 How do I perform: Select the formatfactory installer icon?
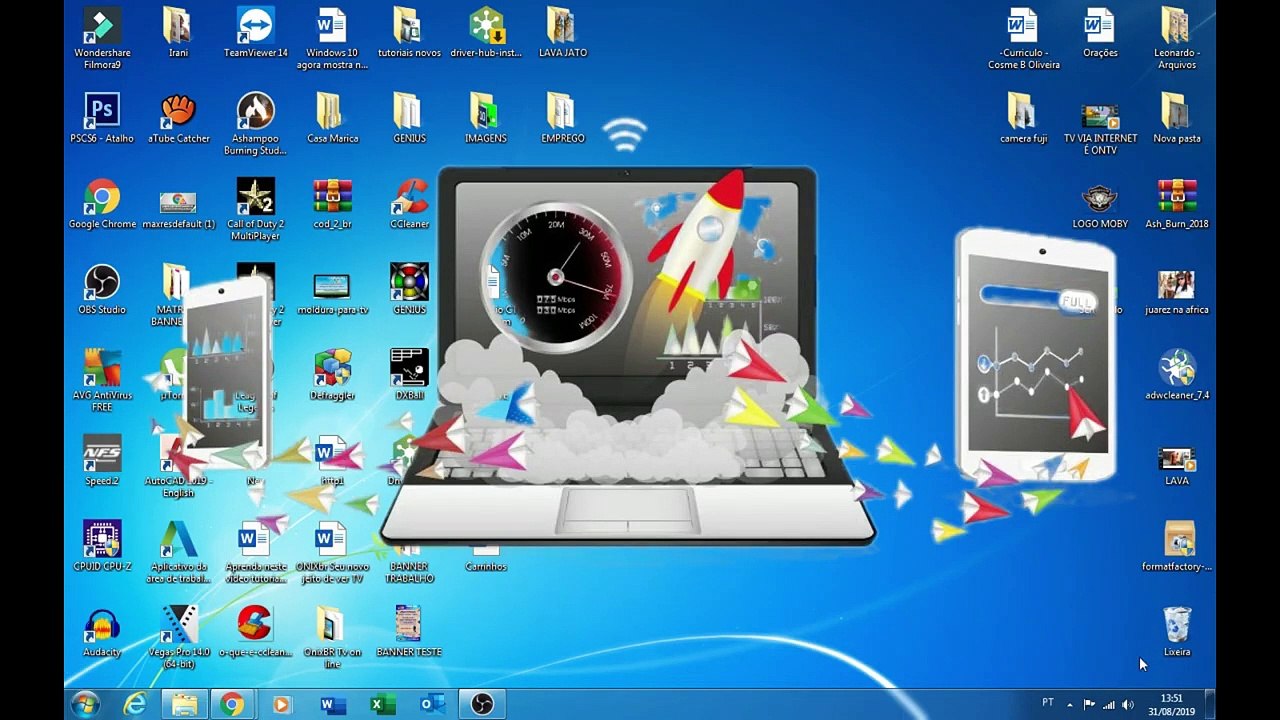click(x=1176, y=547)
